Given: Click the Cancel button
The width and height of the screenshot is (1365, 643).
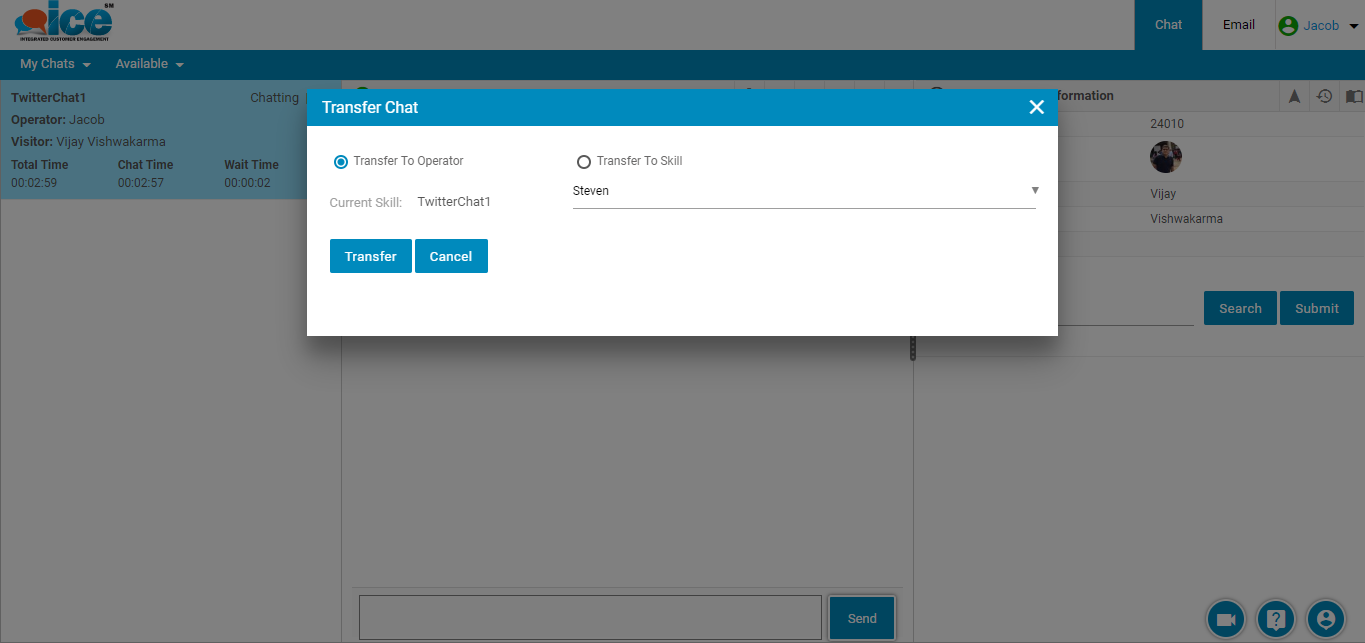Looking at the screenshot, I should [451, 256].
